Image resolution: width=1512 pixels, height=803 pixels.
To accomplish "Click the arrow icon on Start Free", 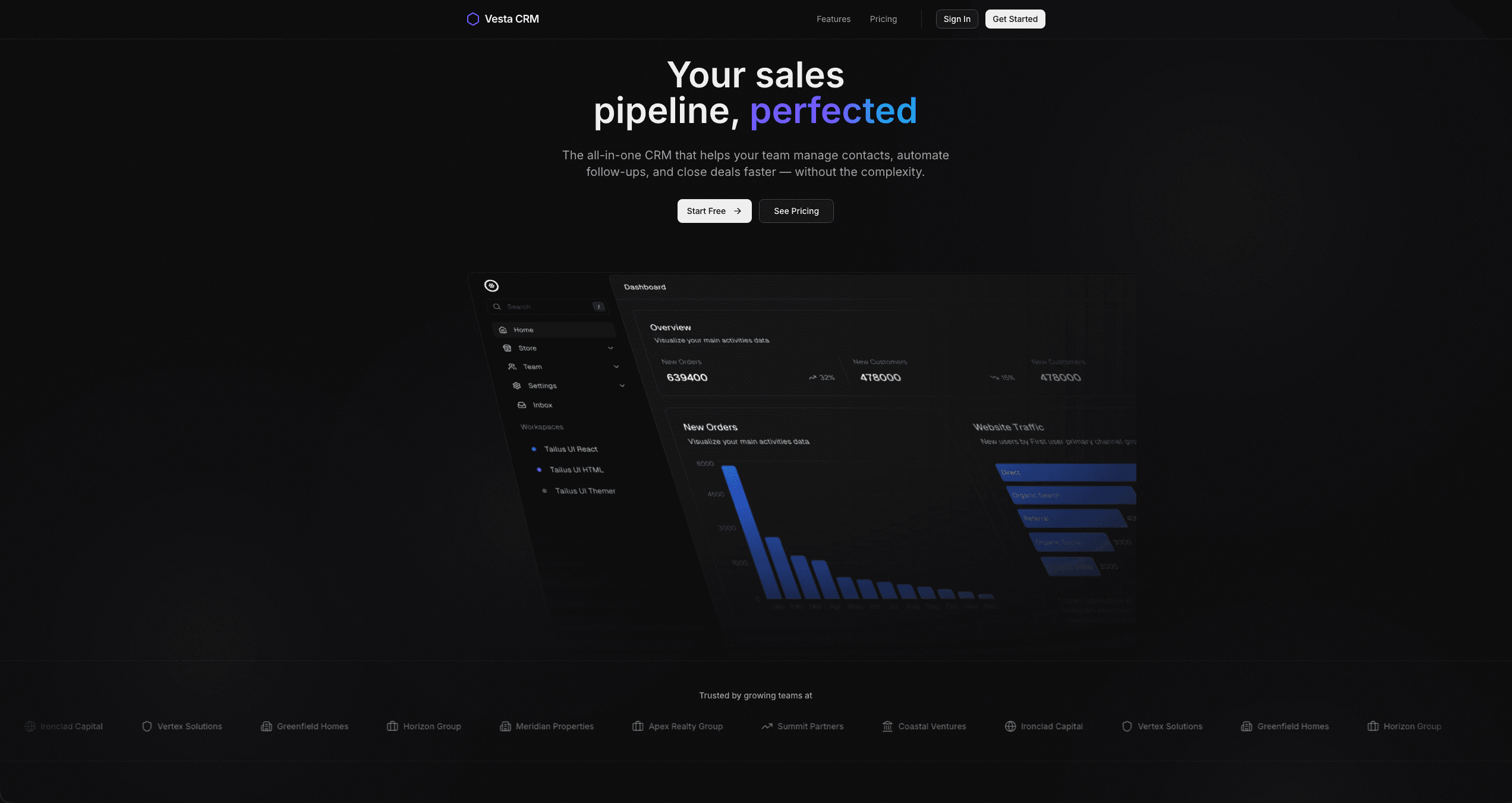I will pyautogui.click(x=738, y=211).
